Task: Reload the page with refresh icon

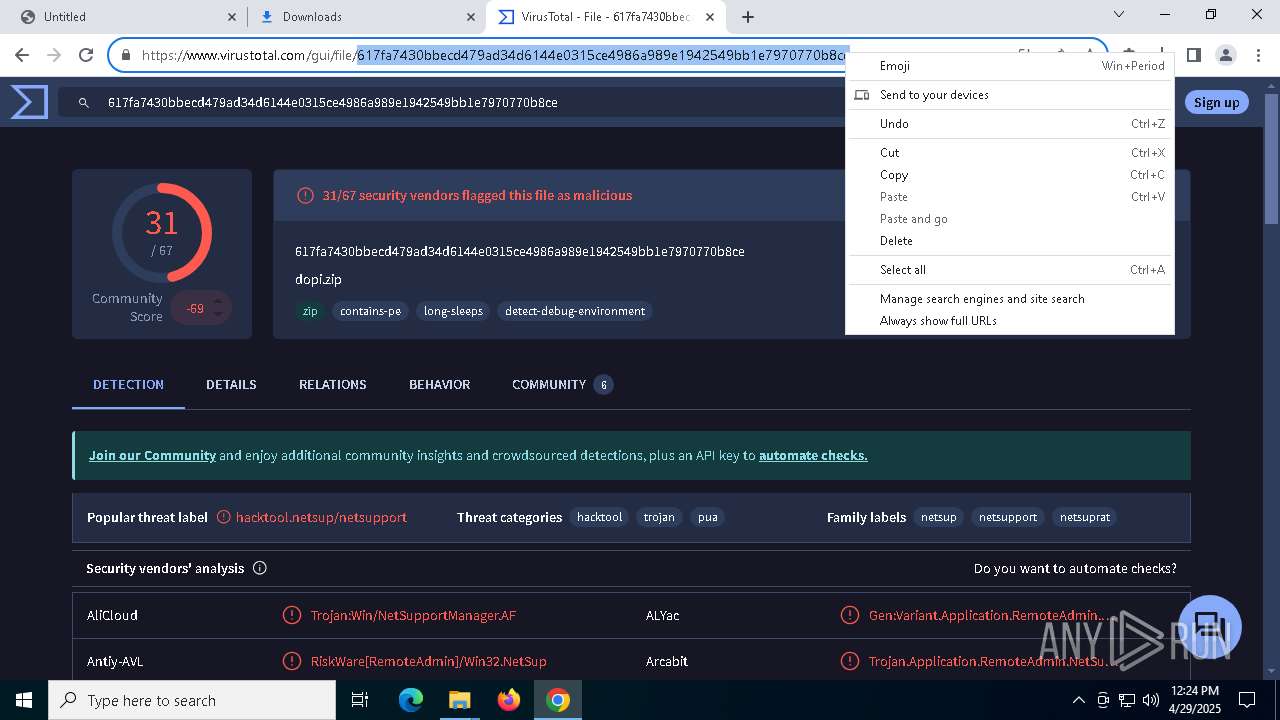Action: pyautogui.click(x=86, y=55)
